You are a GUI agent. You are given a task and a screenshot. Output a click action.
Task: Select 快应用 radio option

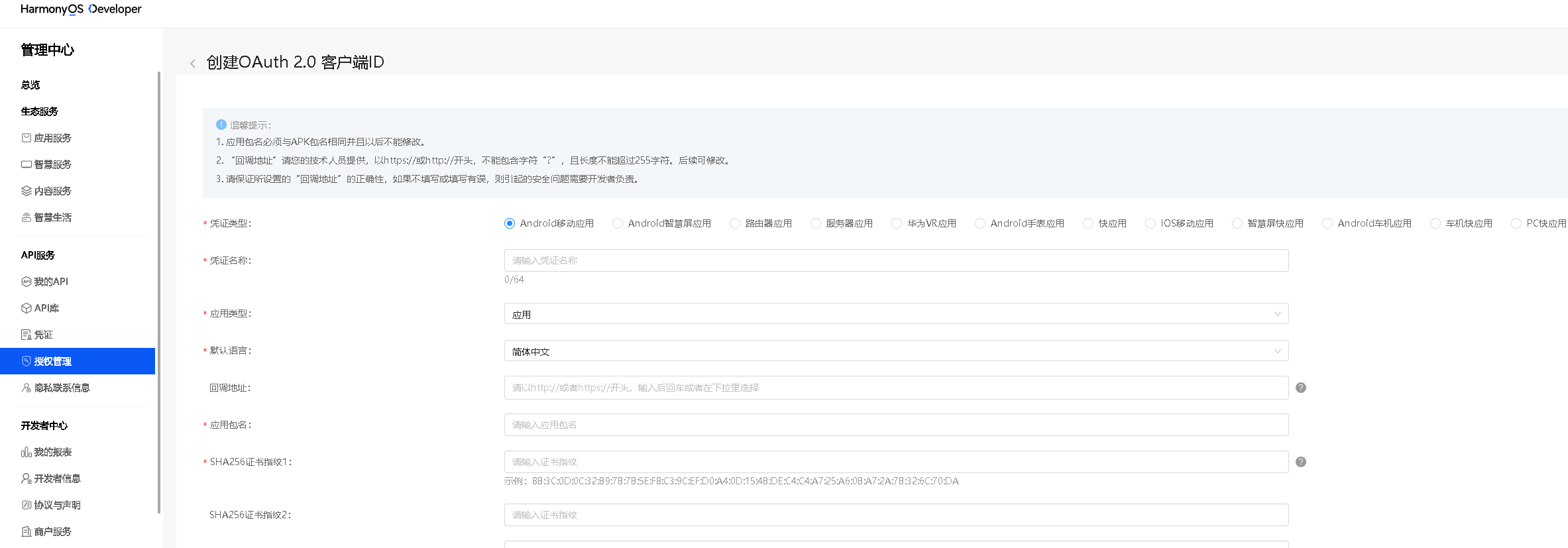coord(1088,223)
